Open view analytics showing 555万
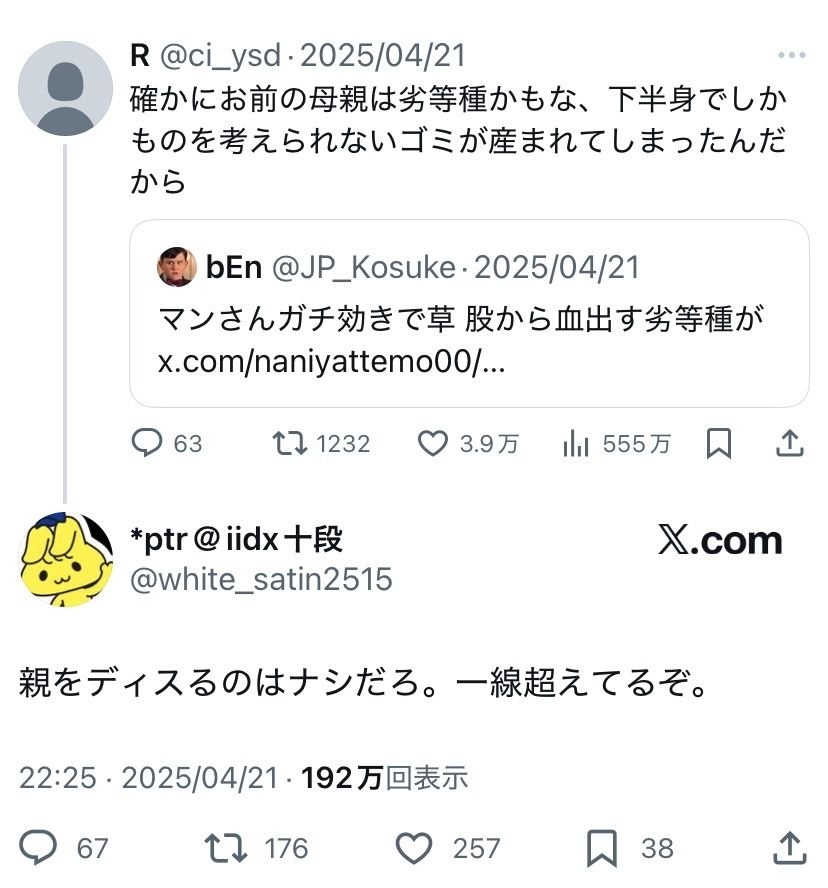The width and height of the screenshot is (828, 888). coord(576,443)
